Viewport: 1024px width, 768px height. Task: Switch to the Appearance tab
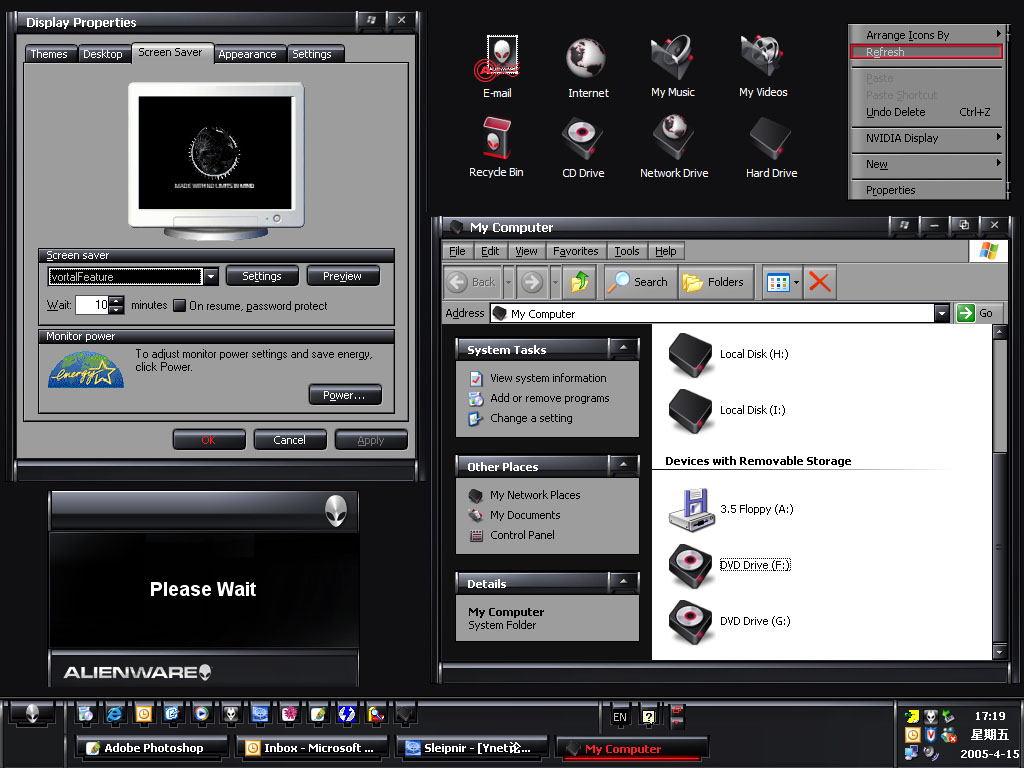[x=248, y=54]
